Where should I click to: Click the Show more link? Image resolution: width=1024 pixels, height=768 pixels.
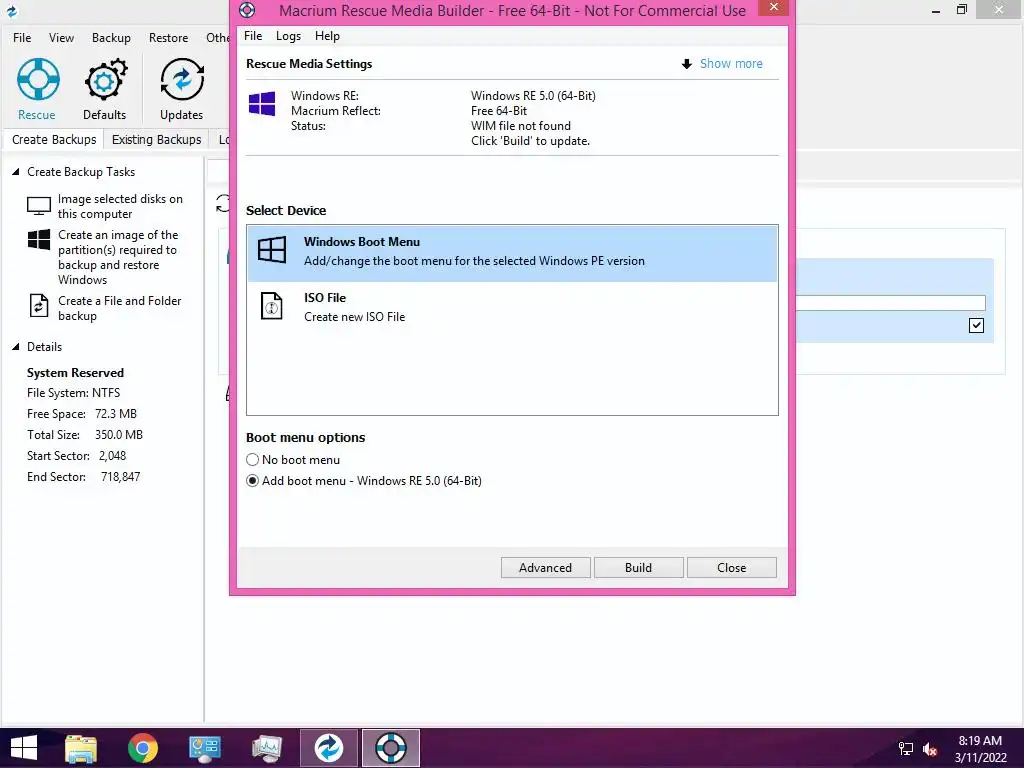pos(731,64)
